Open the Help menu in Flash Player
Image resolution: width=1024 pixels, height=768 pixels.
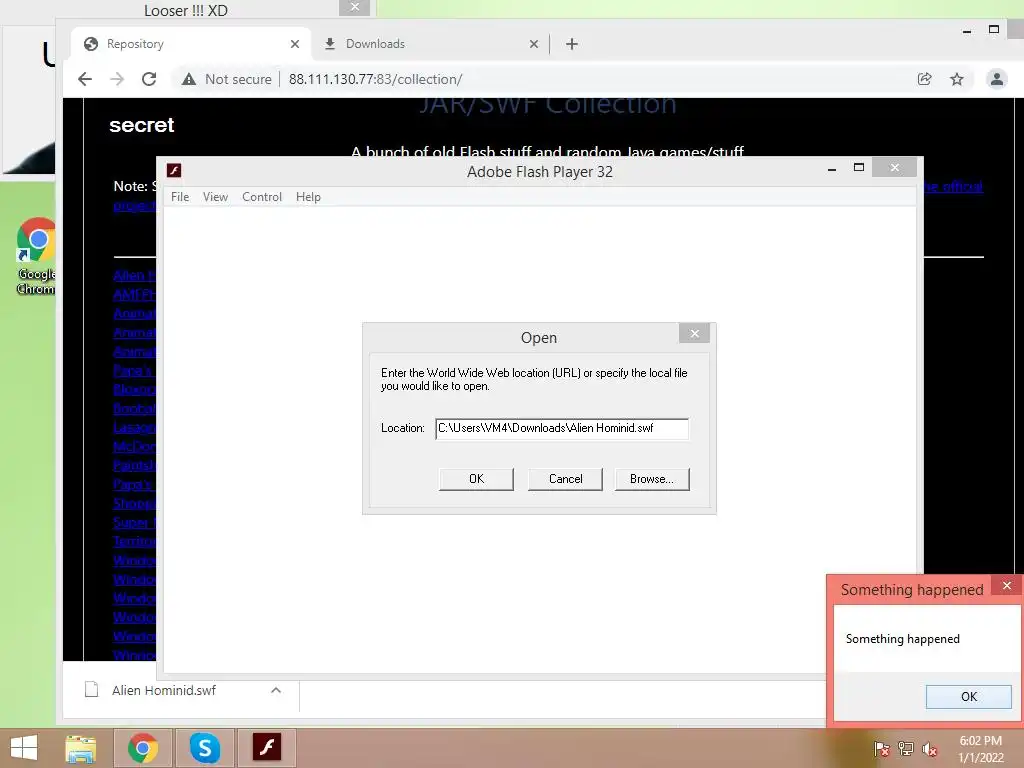[308, 197]
